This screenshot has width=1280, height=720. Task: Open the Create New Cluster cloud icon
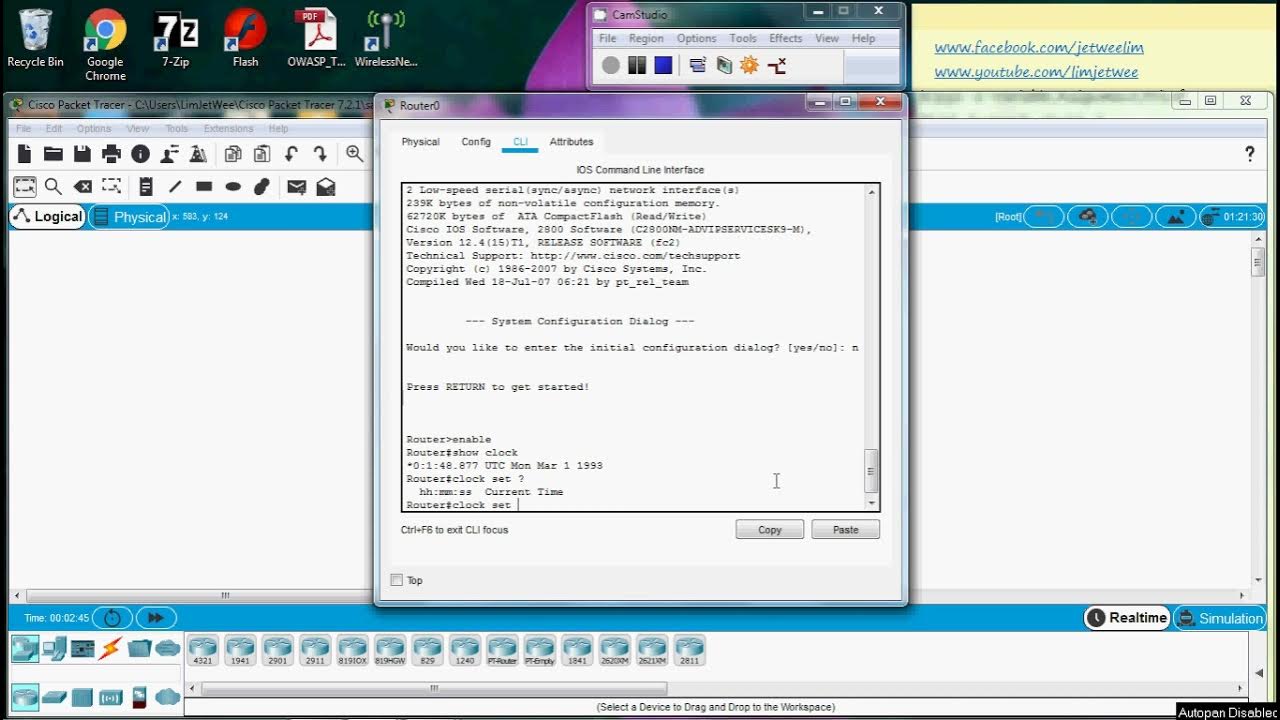point(1088,217)
